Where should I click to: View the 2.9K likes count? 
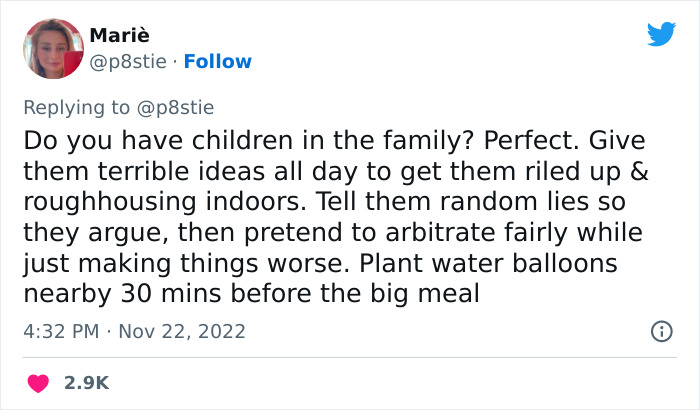click(85, 382)
